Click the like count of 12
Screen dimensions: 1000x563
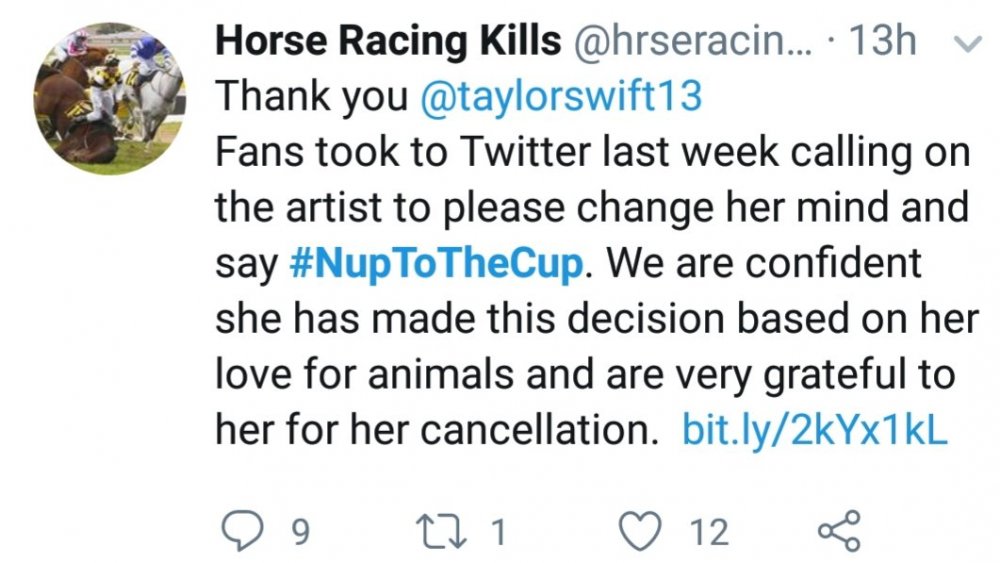point(709,532)
